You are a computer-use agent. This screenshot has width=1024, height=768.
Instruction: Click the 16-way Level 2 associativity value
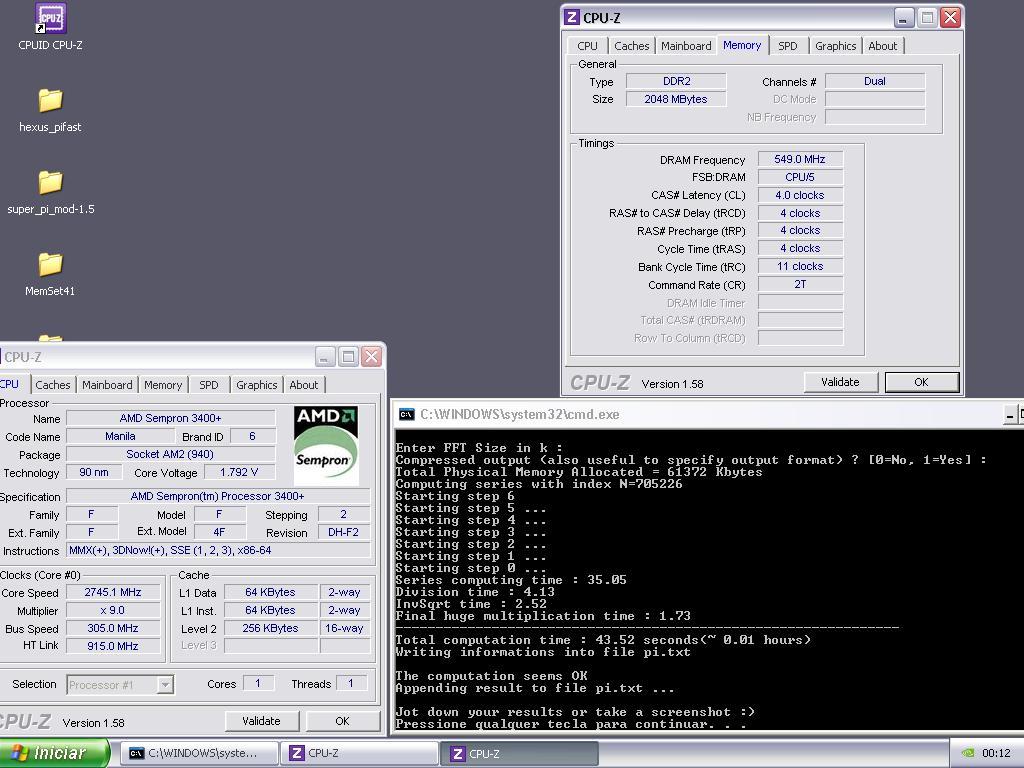pyautogui.click(x=344, y=628)
